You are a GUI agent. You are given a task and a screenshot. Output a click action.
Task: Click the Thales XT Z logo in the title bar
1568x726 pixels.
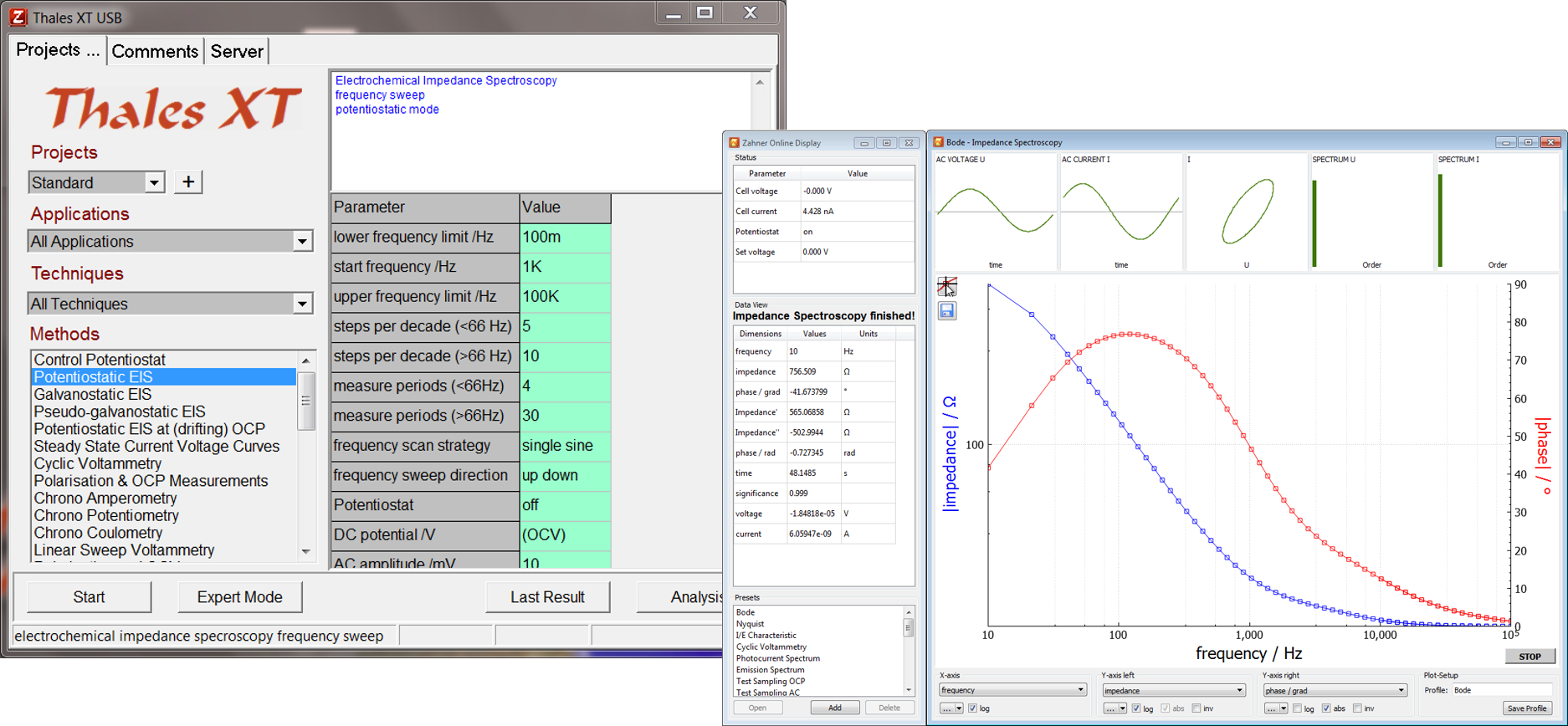(18, 17)
